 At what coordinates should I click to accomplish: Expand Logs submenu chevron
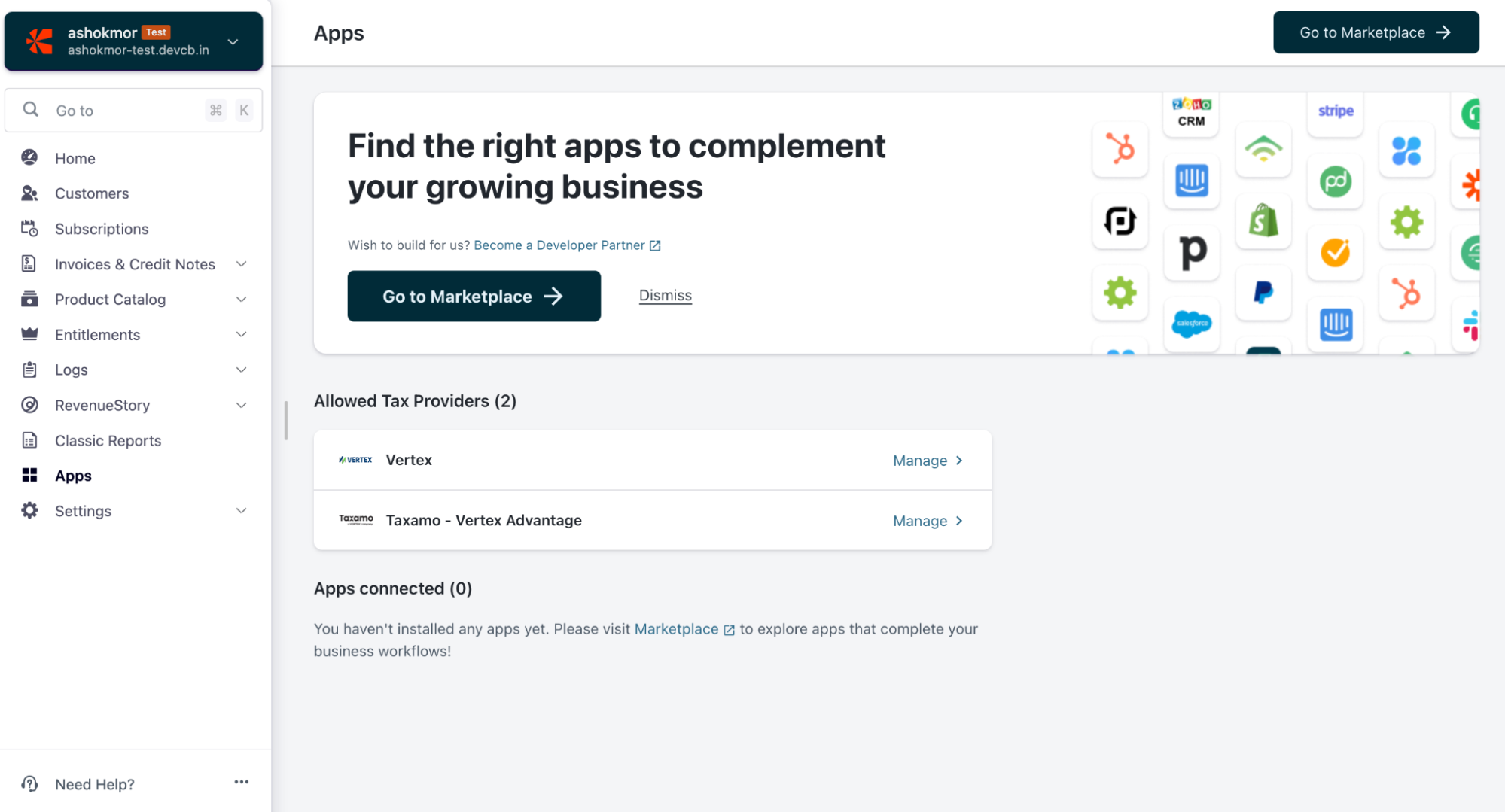(241, 370)
